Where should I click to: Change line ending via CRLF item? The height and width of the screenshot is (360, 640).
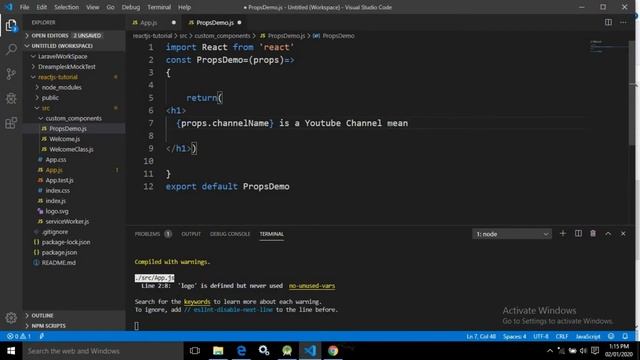(x=562, y=336)
